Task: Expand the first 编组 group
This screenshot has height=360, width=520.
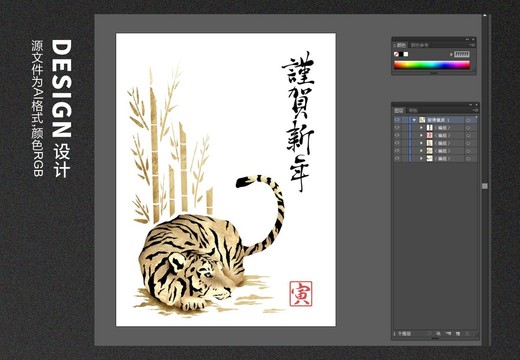Action: tap(421, 127)
